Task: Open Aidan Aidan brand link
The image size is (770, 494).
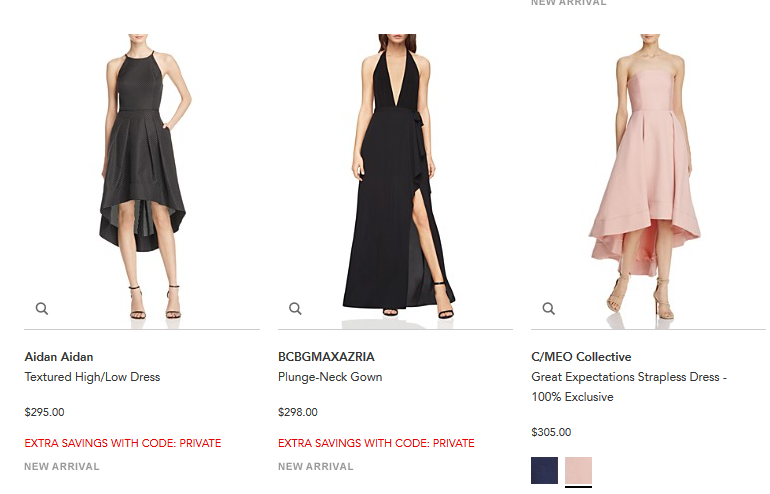Action: click(59, 357)
